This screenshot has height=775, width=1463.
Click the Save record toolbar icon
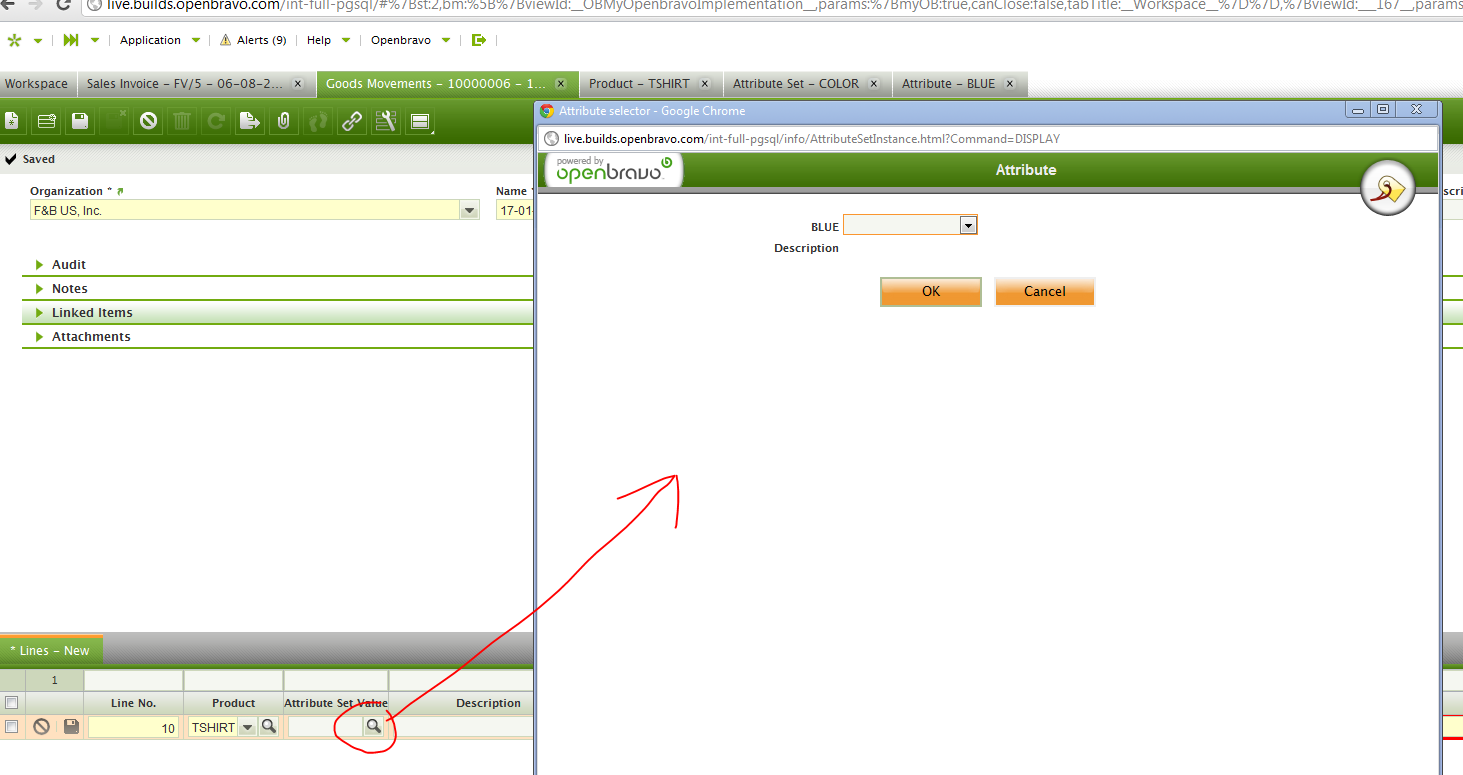[x=80, y=122]
